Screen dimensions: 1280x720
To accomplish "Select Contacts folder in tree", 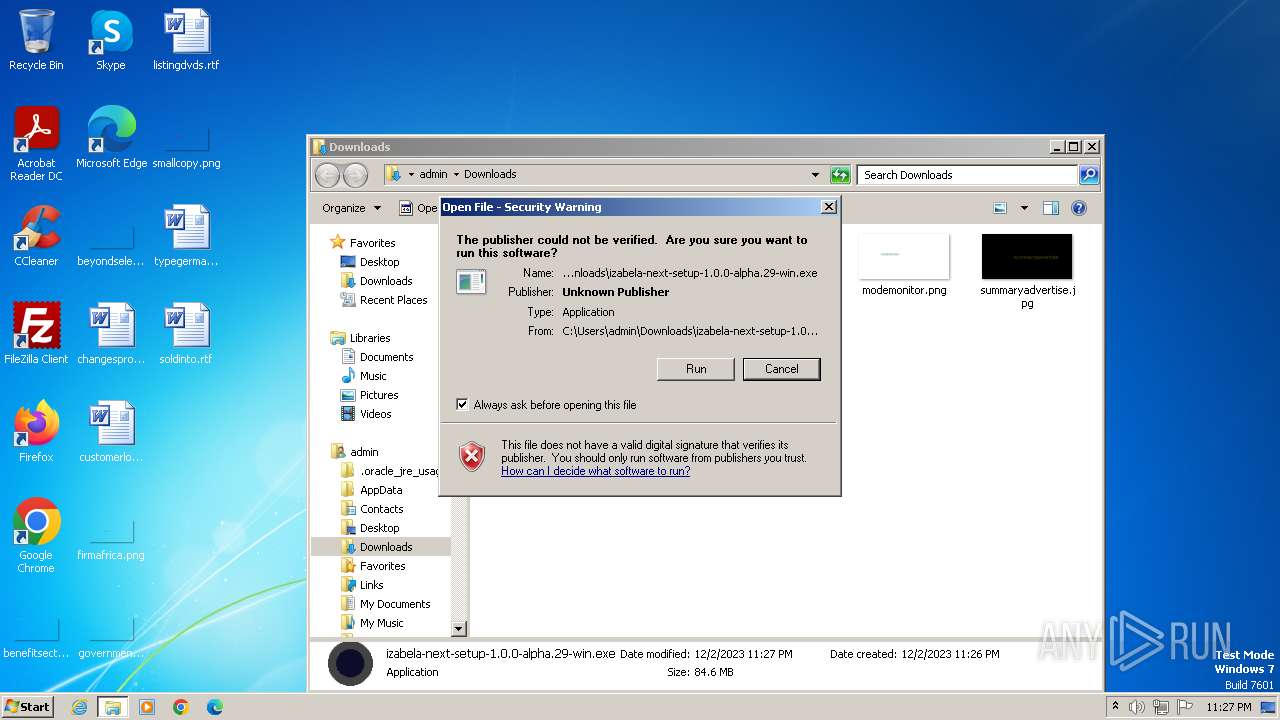I will pos(381,509).
